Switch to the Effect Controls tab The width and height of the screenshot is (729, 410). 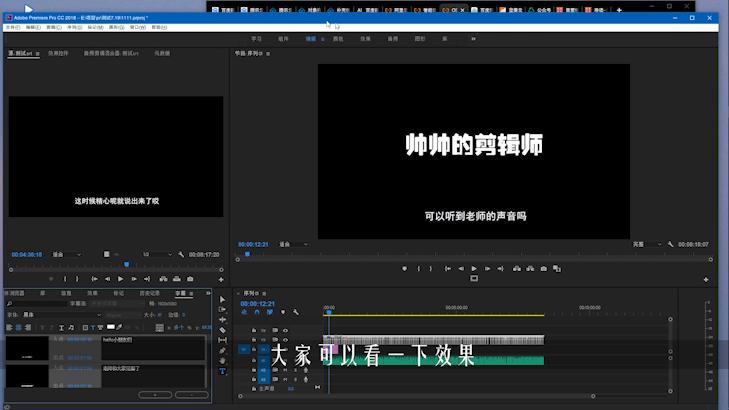click(58, 53)
